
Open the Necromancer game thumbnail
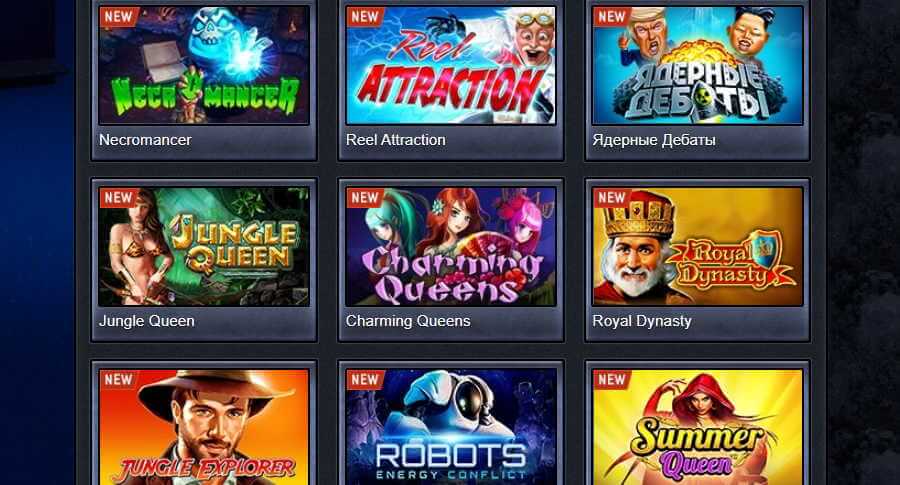(x=204, y=65)
